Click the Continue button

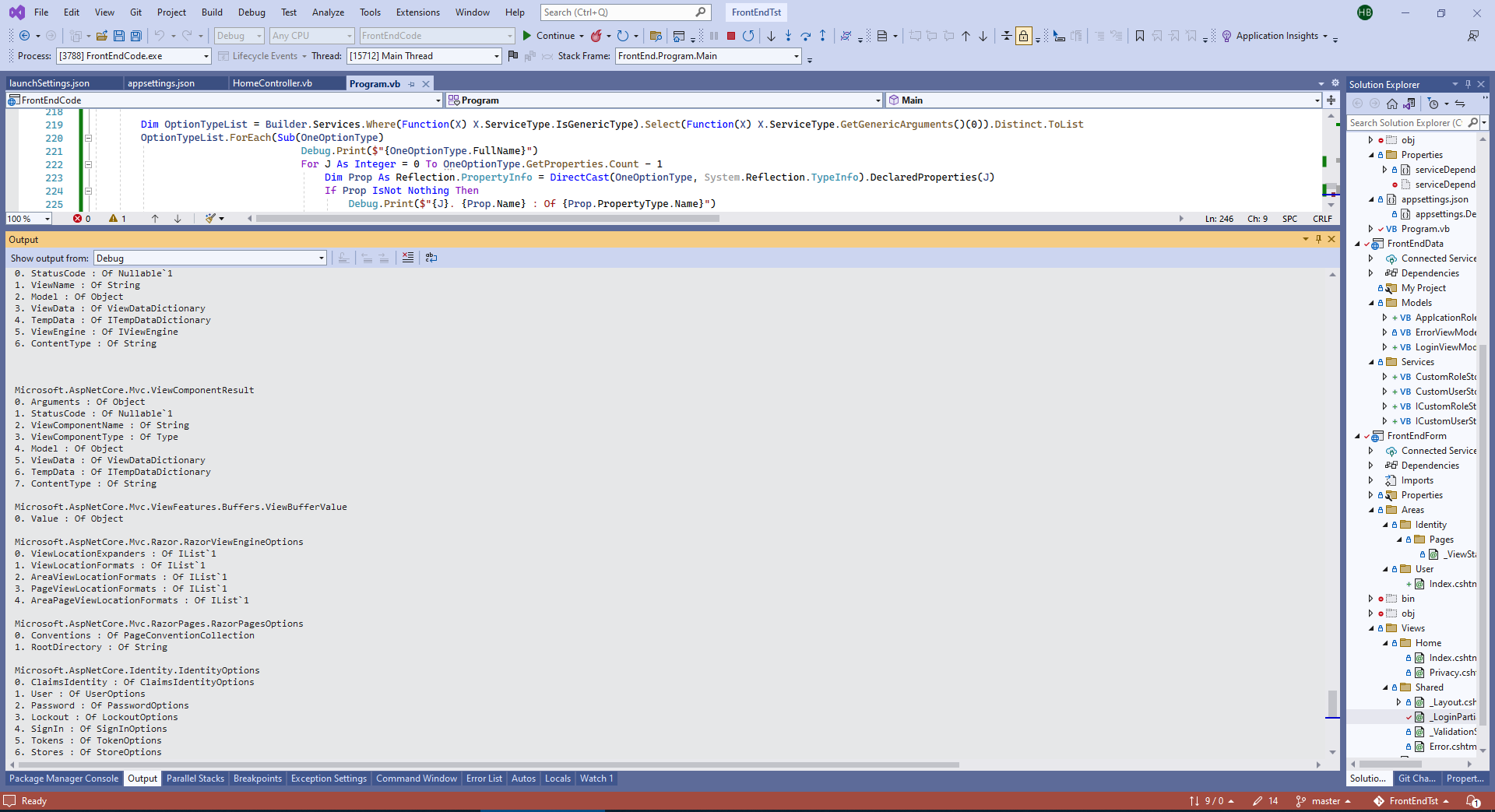548,36
